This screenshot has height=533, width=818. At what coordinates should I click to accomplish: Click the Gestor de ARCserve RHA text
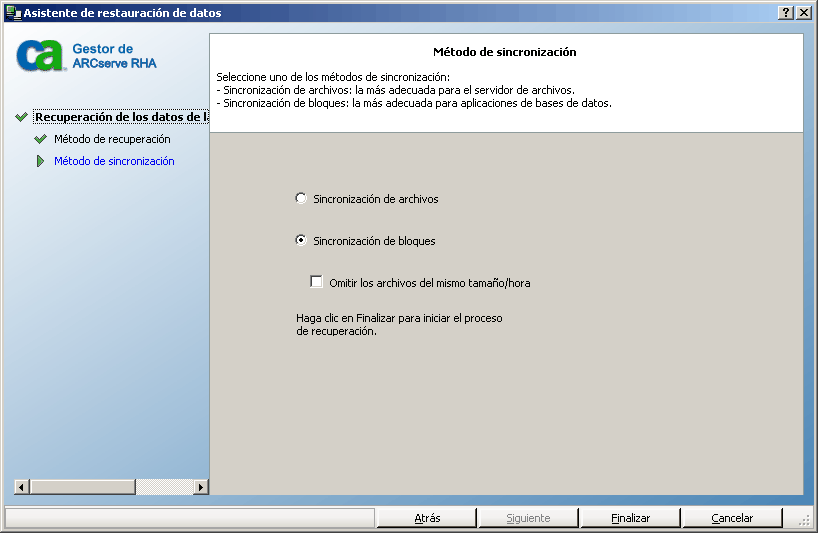114,56
